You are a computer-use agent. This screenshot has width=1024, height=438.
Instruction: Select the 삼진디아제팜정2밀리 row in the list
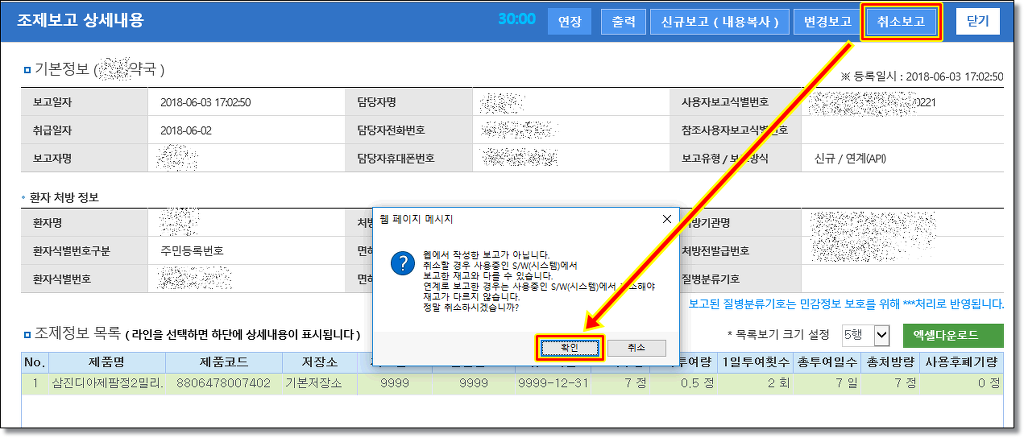(106, 383)
